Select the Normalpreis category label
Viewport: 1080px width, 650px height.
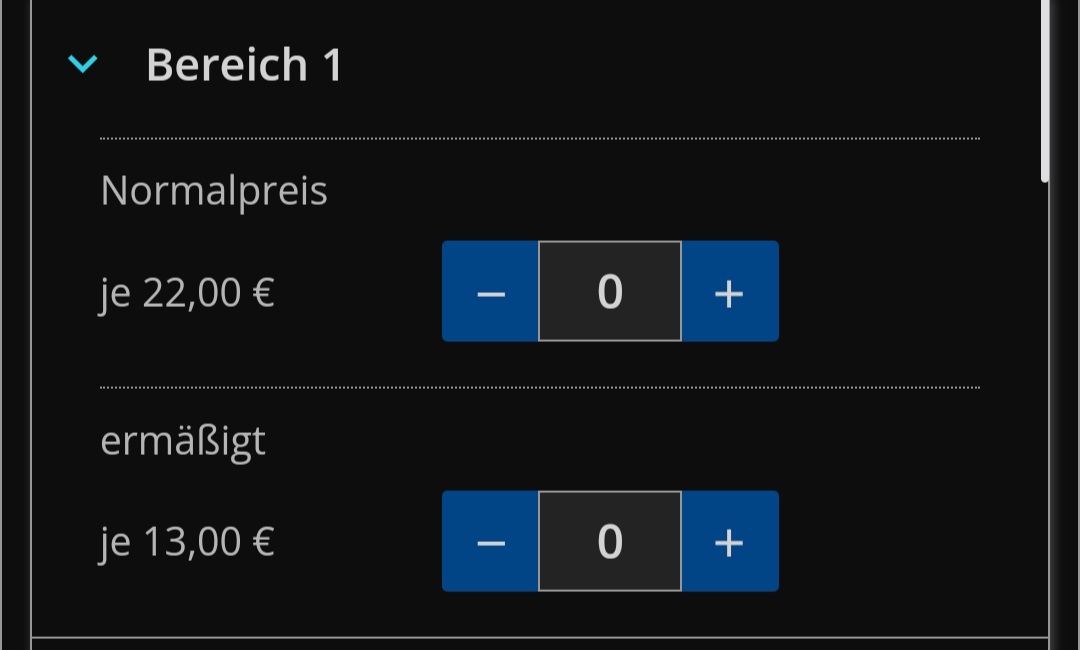[214, 190]
